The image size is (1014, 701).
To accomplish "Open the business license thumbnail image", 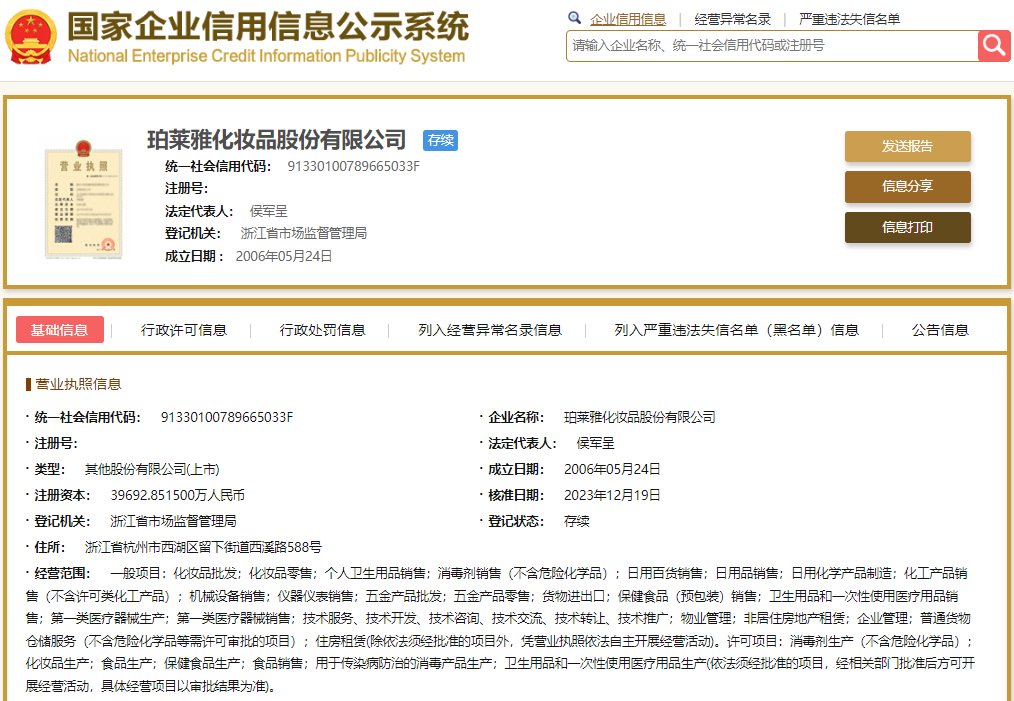I will coord(83,200).
